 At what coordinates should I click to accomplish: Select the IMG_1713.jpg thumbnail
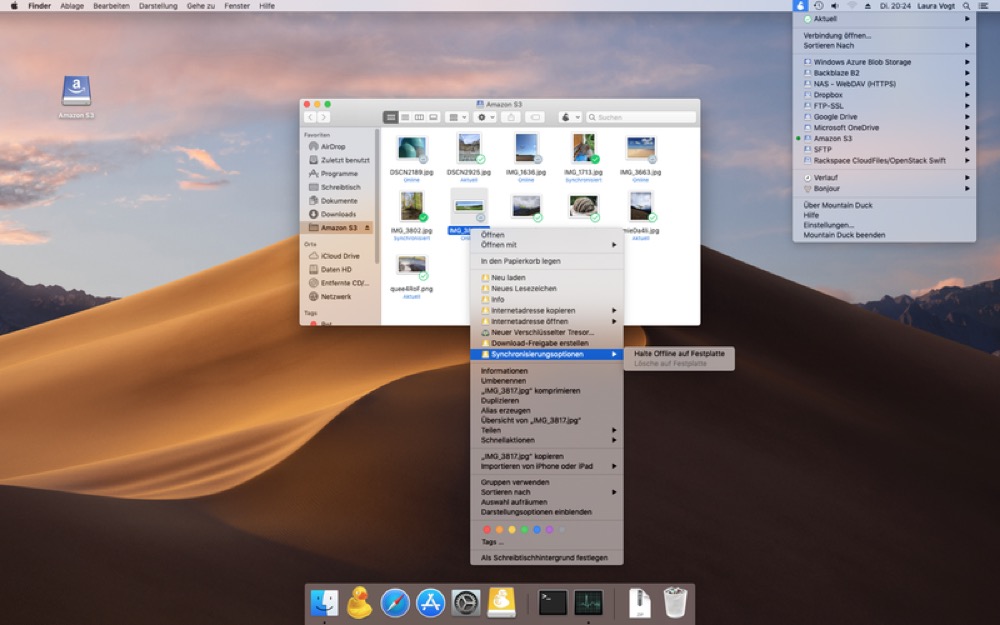583,148
